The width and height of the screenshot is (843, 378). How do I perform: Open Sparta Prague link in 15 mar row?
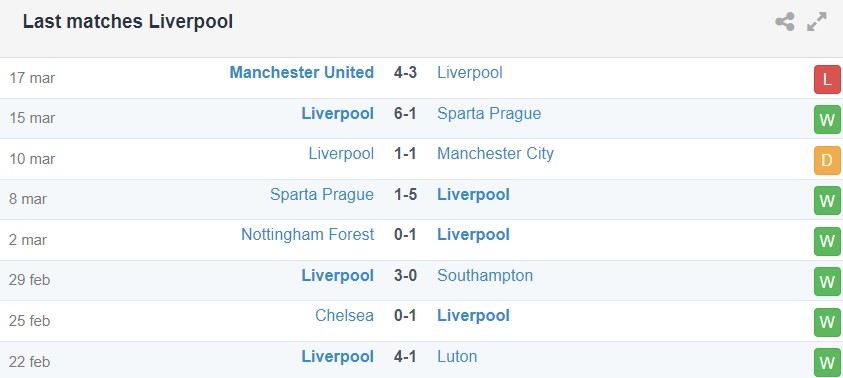pos(489,113)
